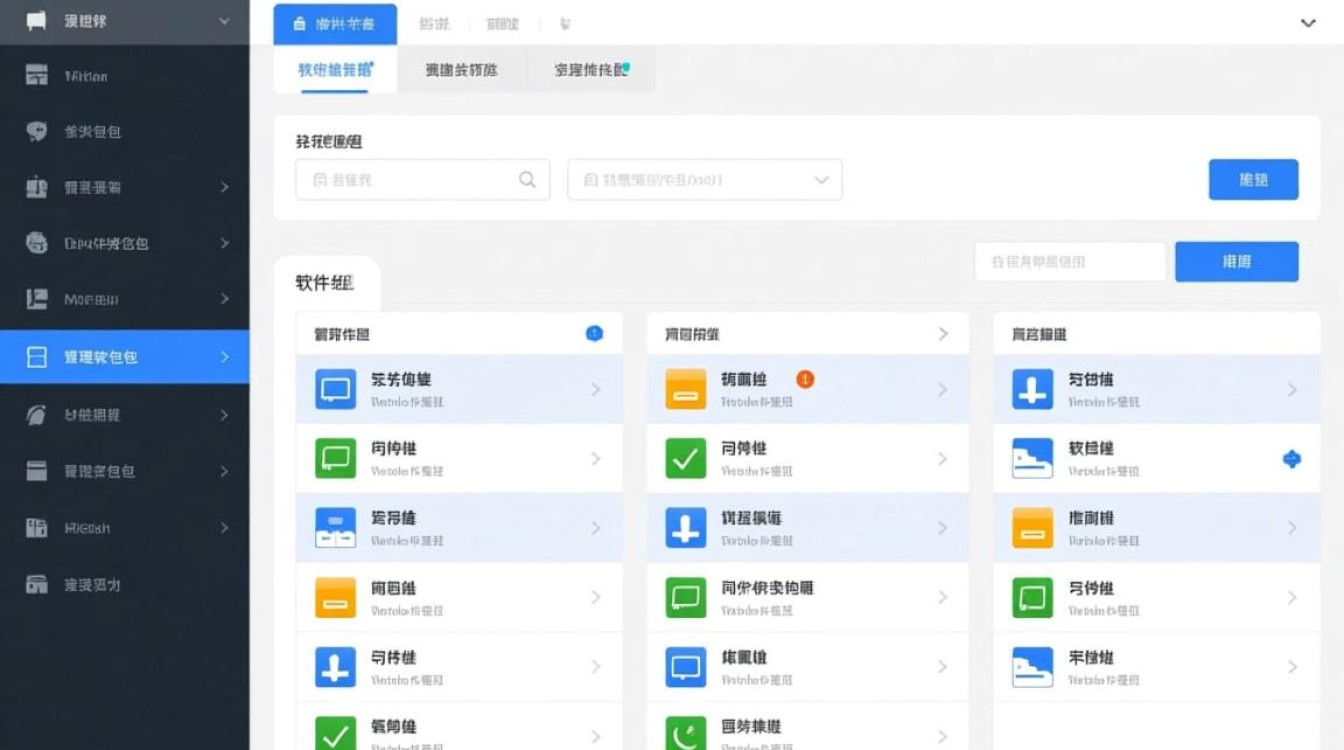Screen dimensions: 1344x750
Task: Expand the chevron beside the sidebar leaf item
Action: (224, 414)
